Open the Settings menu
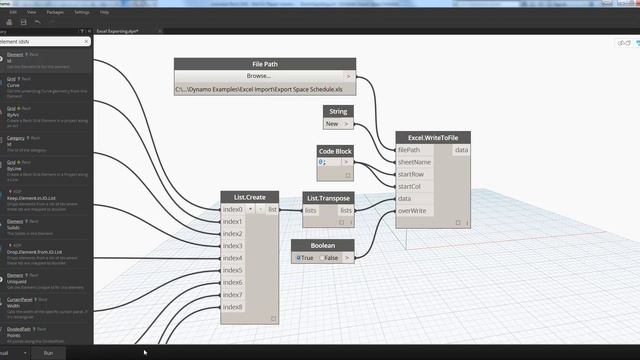The image size is (640, 360). [x=82, y=12]
